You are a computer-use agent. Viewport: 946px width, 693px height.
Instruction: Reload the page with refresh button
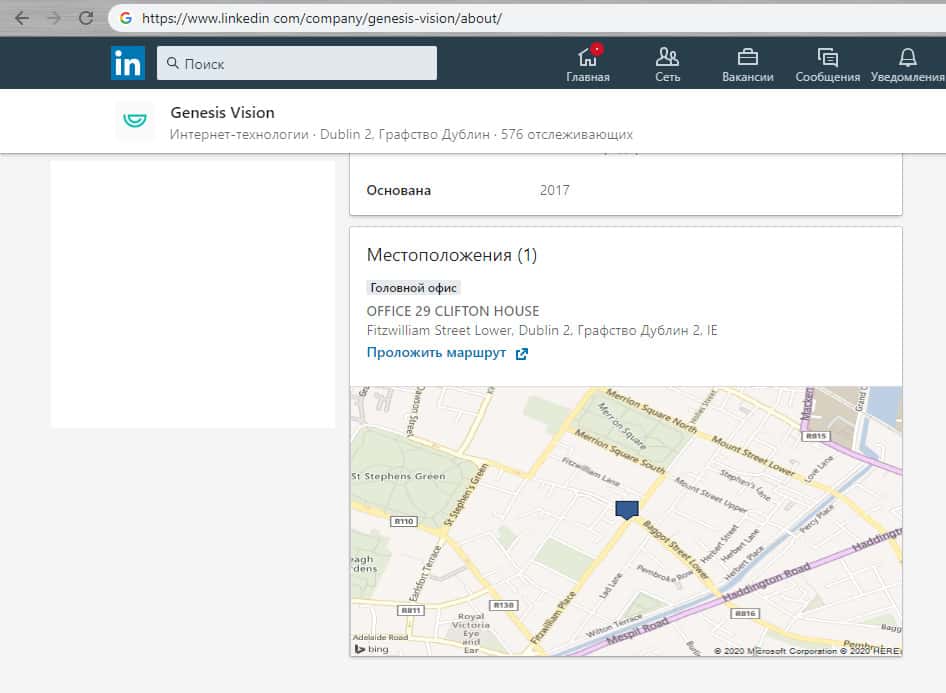tap(86, 18)
